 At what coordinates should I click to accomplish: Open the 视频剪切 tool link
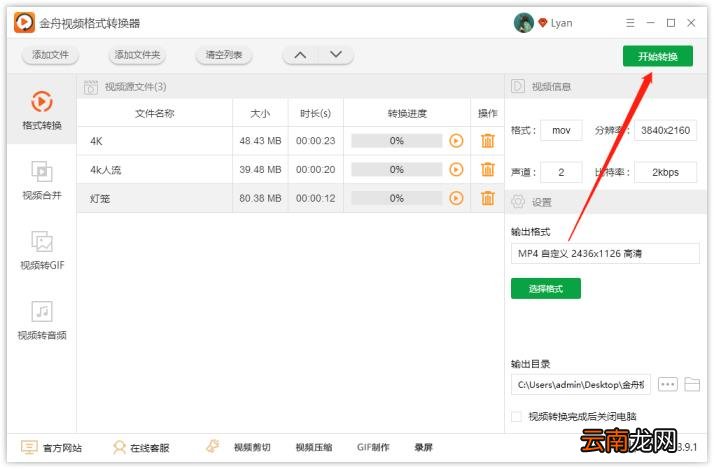252,448
